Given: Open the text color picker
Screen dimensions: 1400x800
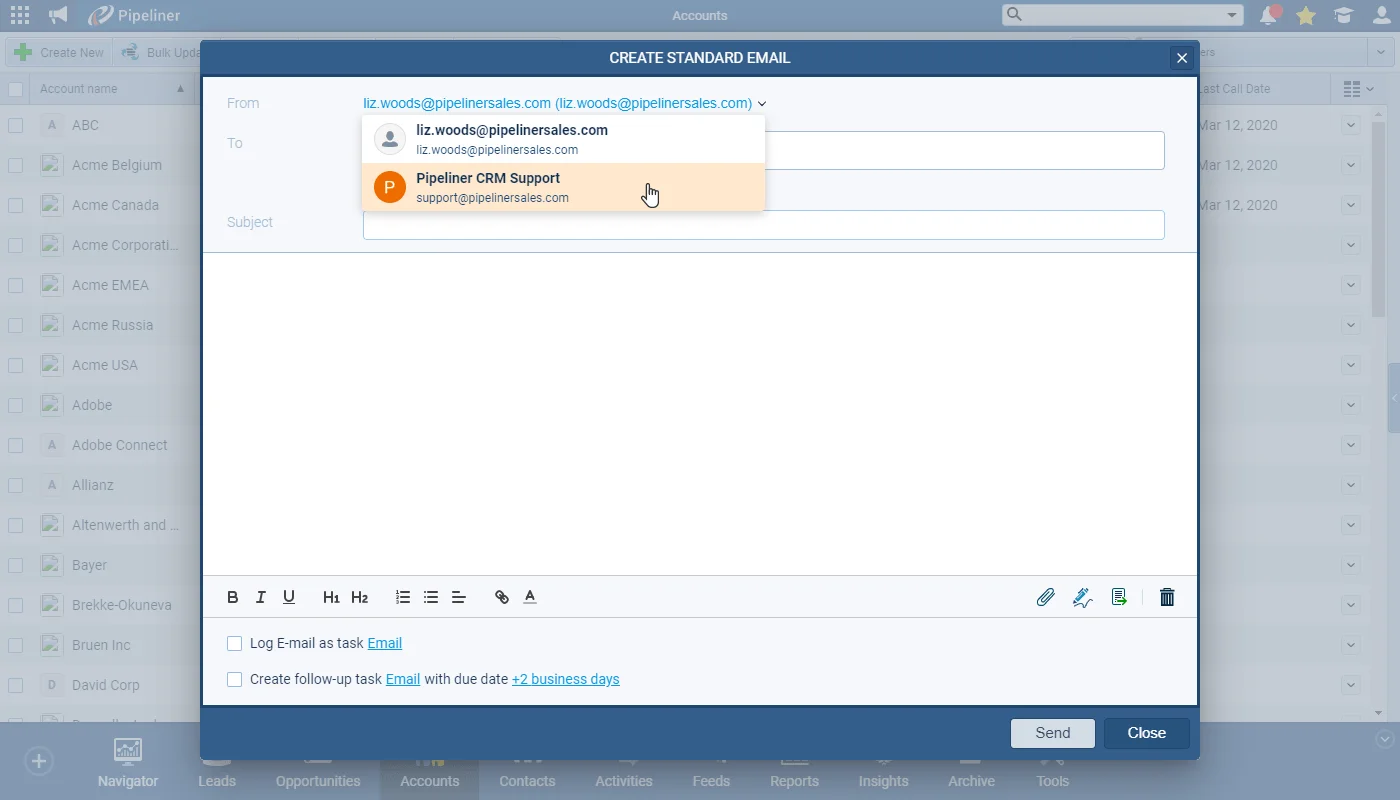Looking at the screenshot, I should click(x=530, y=597).
